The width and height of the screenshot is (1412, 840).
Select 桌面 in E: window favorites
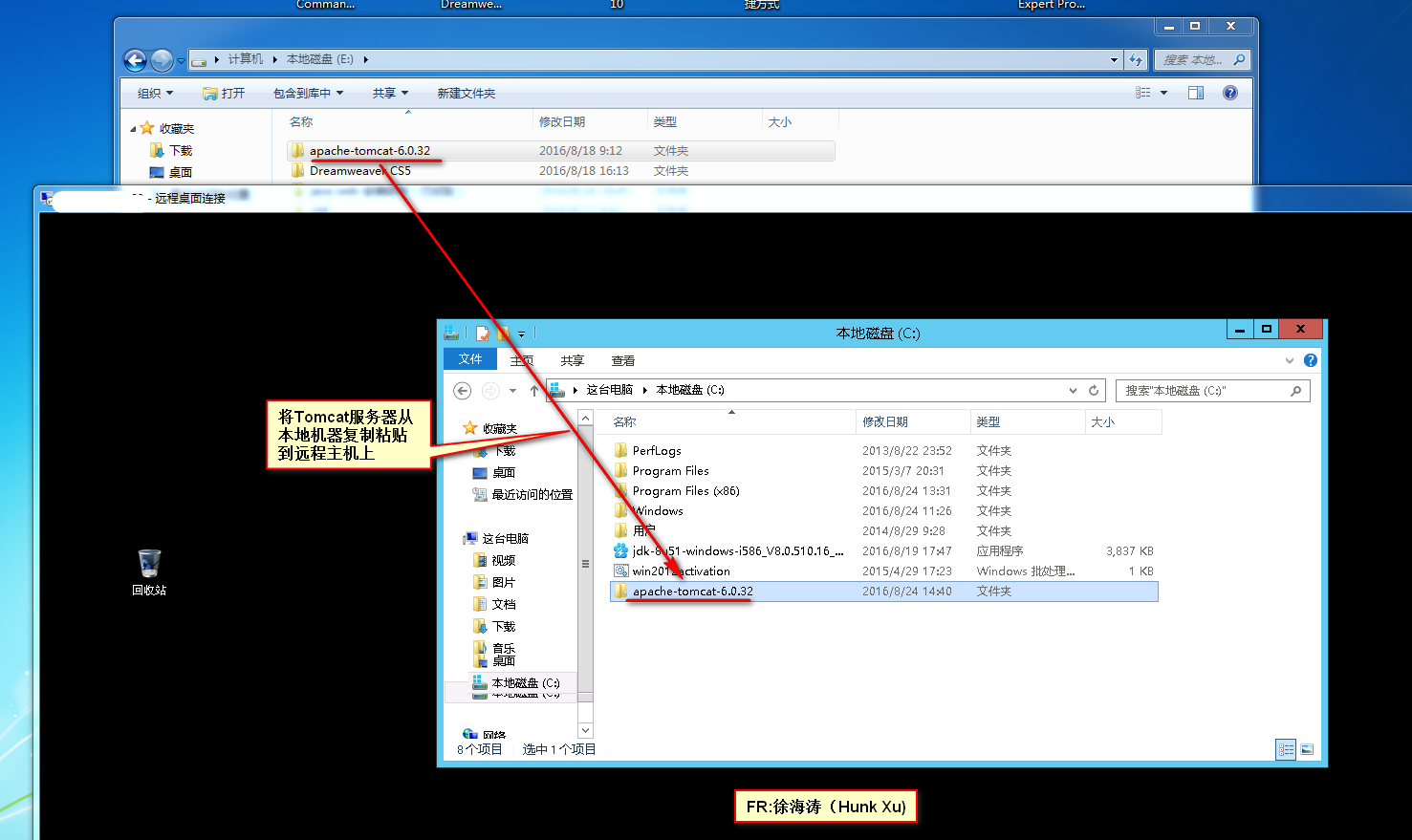point(171,173)
